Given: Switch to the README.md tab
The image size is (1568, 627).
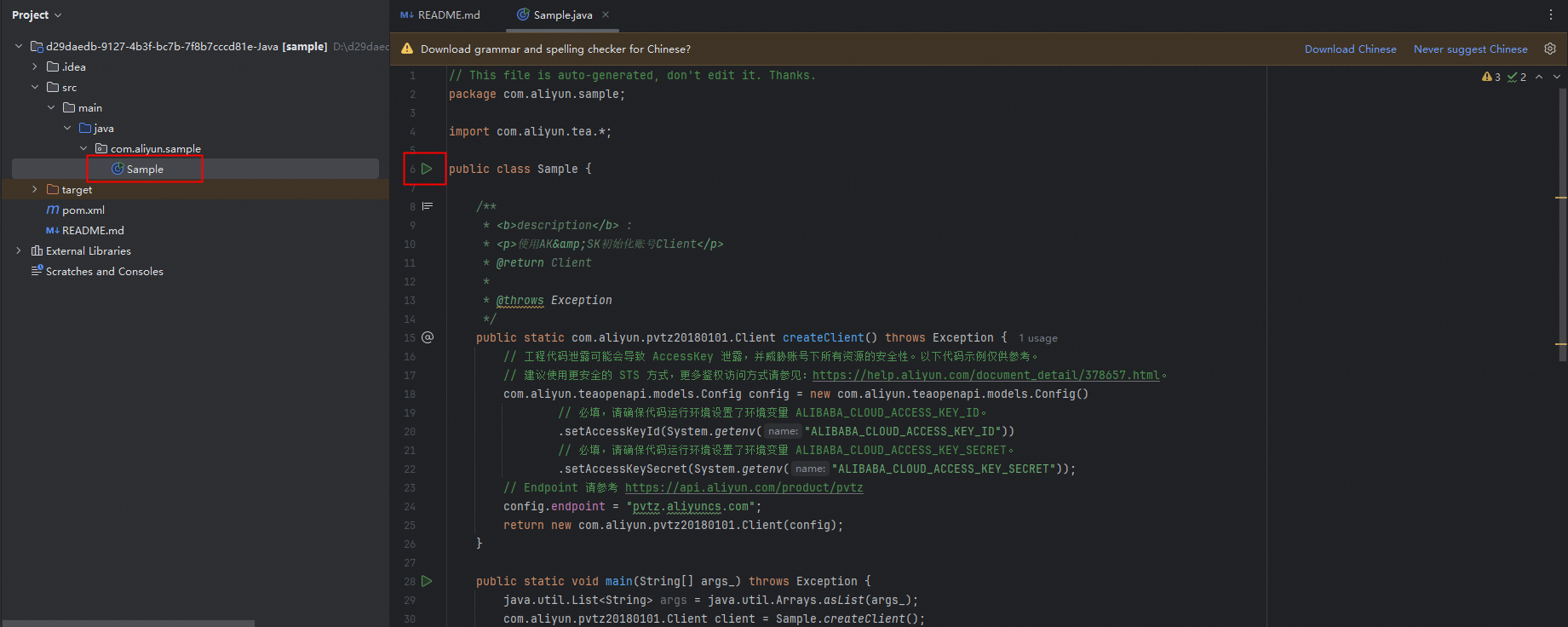Looking at the screenshot, I should coord(440,14).
